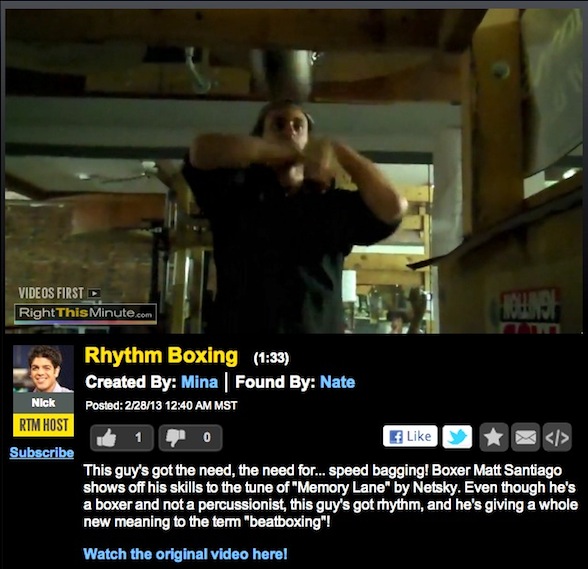This screenshot has height=569, width=588.
Task: Click the small play icon beside Videos First
Action: pyautogui.click(x=94, y=293)
